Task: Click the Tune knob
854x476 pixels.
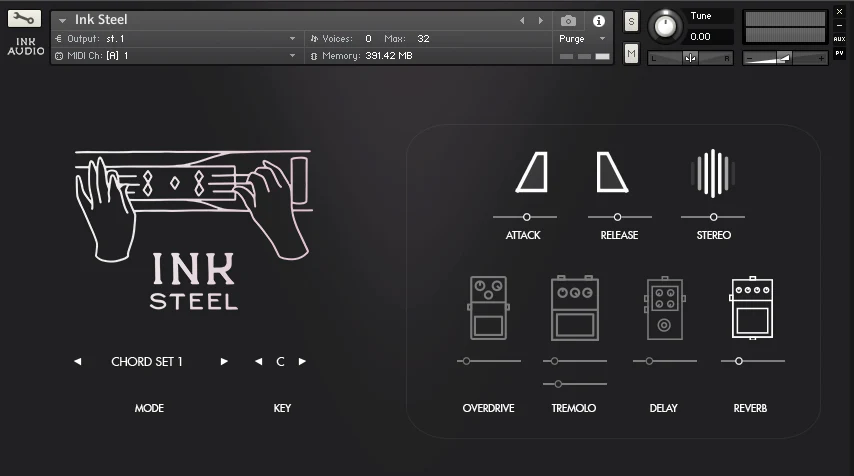Action: pos(665,26)
